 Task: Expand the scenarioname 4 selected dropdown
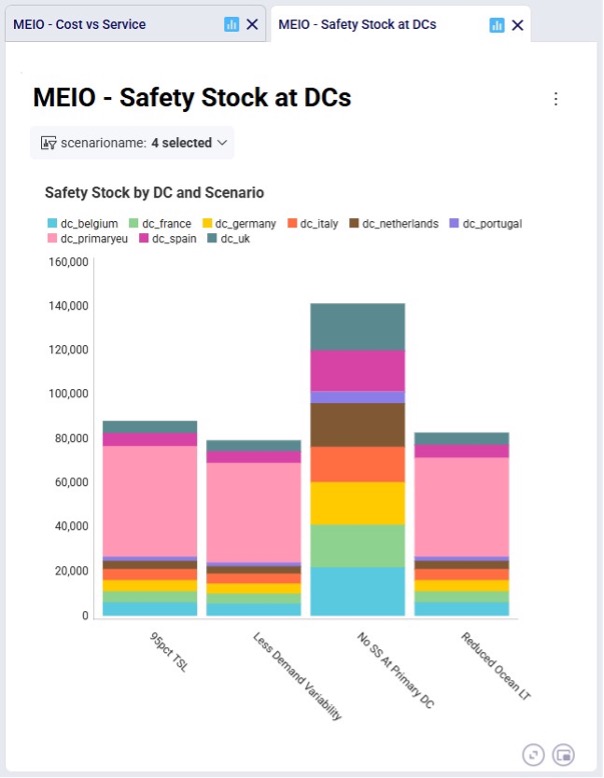(132, 143)
